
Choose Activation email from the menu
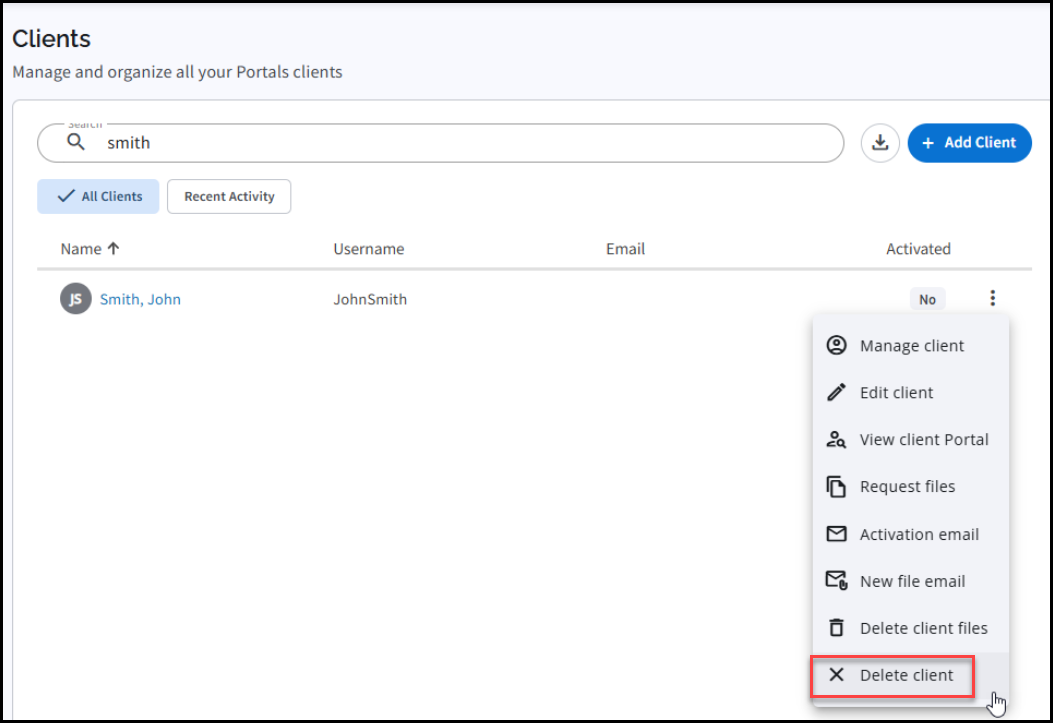pyautogui.click(x=911, y=534)
